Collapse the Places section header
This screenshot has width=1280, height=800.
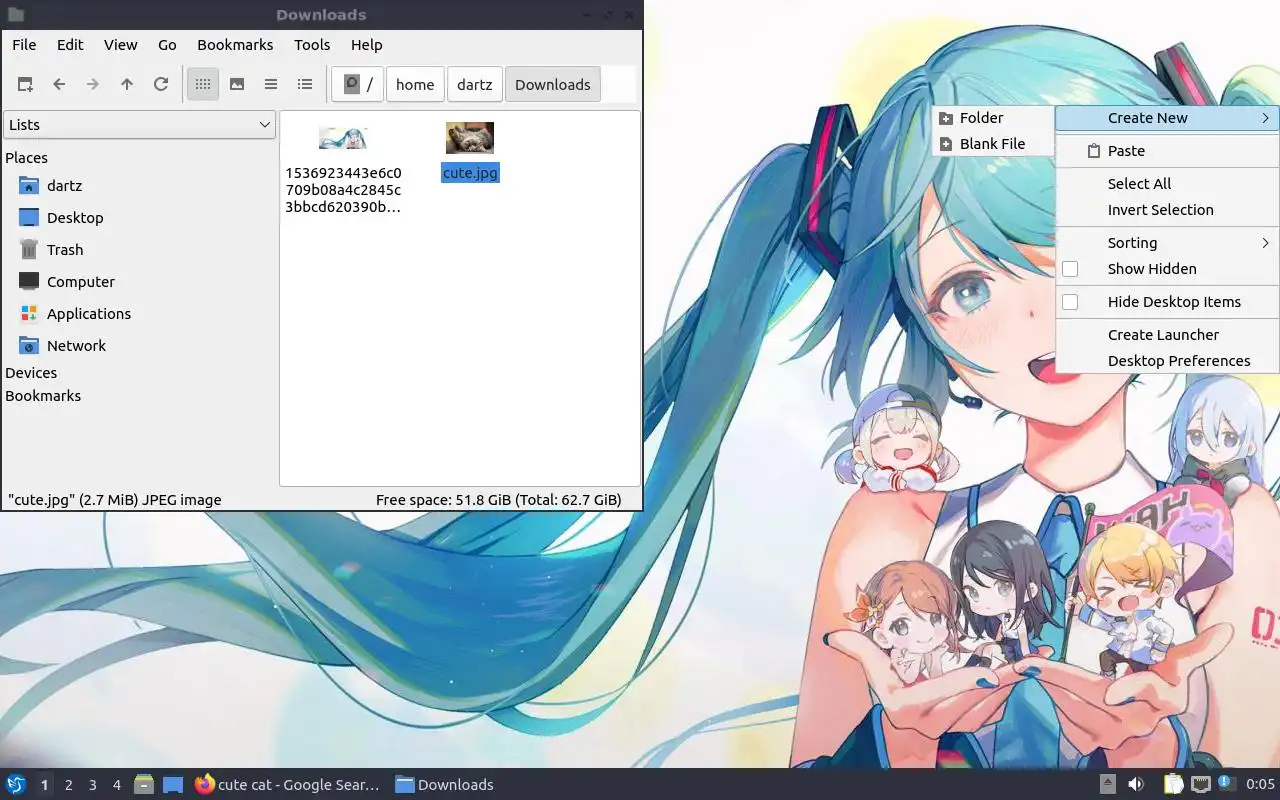tap(27, 158)
